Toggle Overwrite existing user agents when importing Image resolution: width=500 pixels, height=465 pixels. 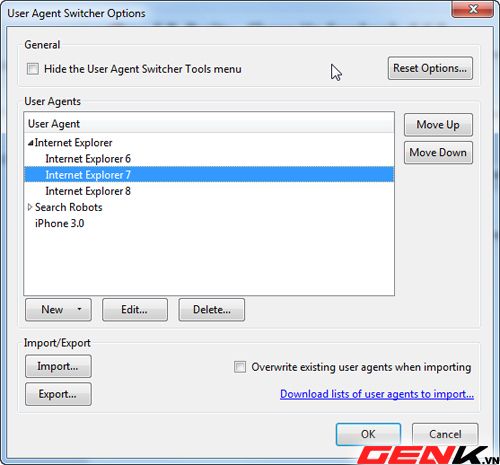pyautogui.click(x=240, y=367)
